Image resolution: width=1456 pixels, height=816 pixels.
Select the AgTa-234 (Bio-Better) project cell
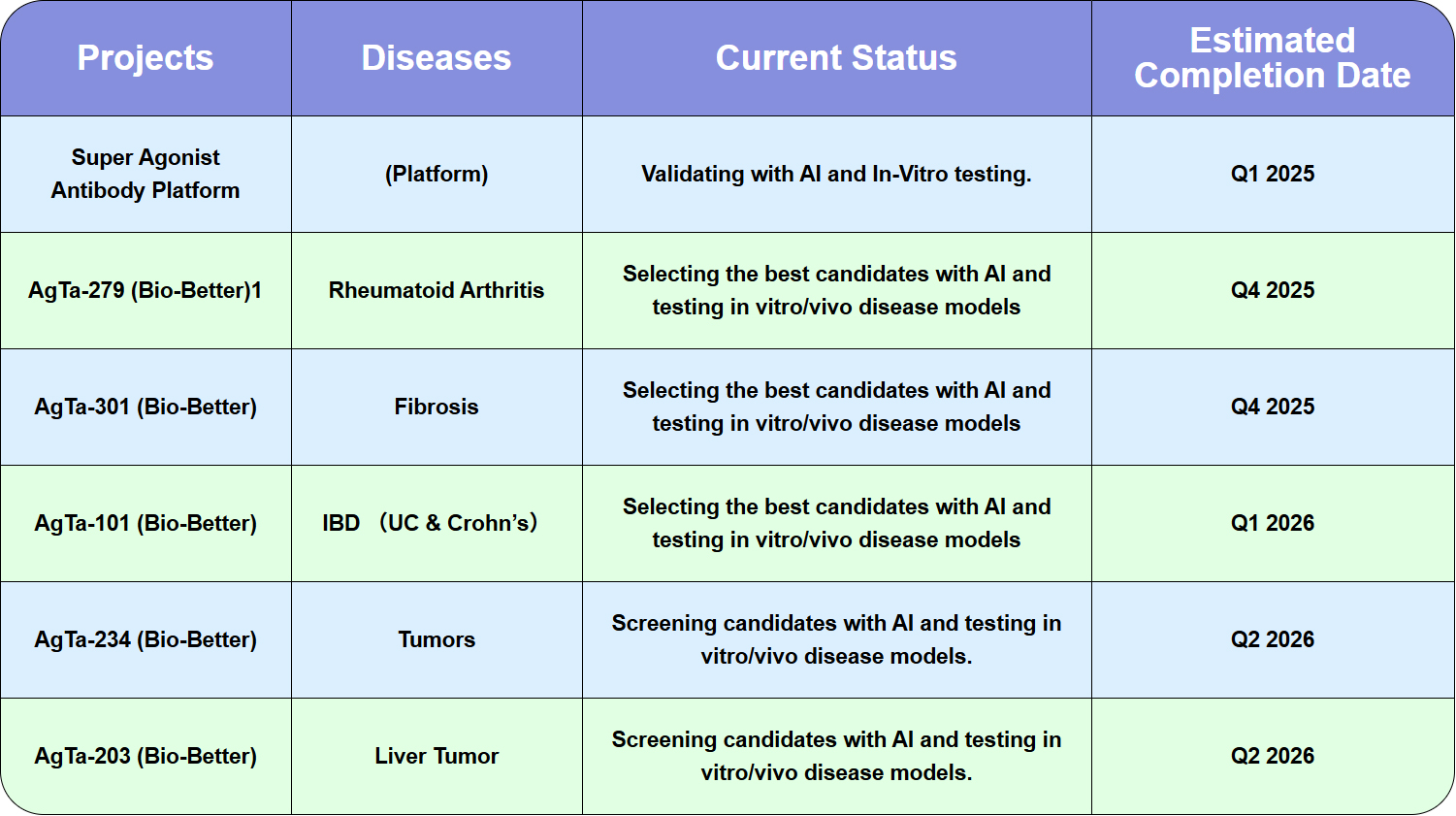146,639
